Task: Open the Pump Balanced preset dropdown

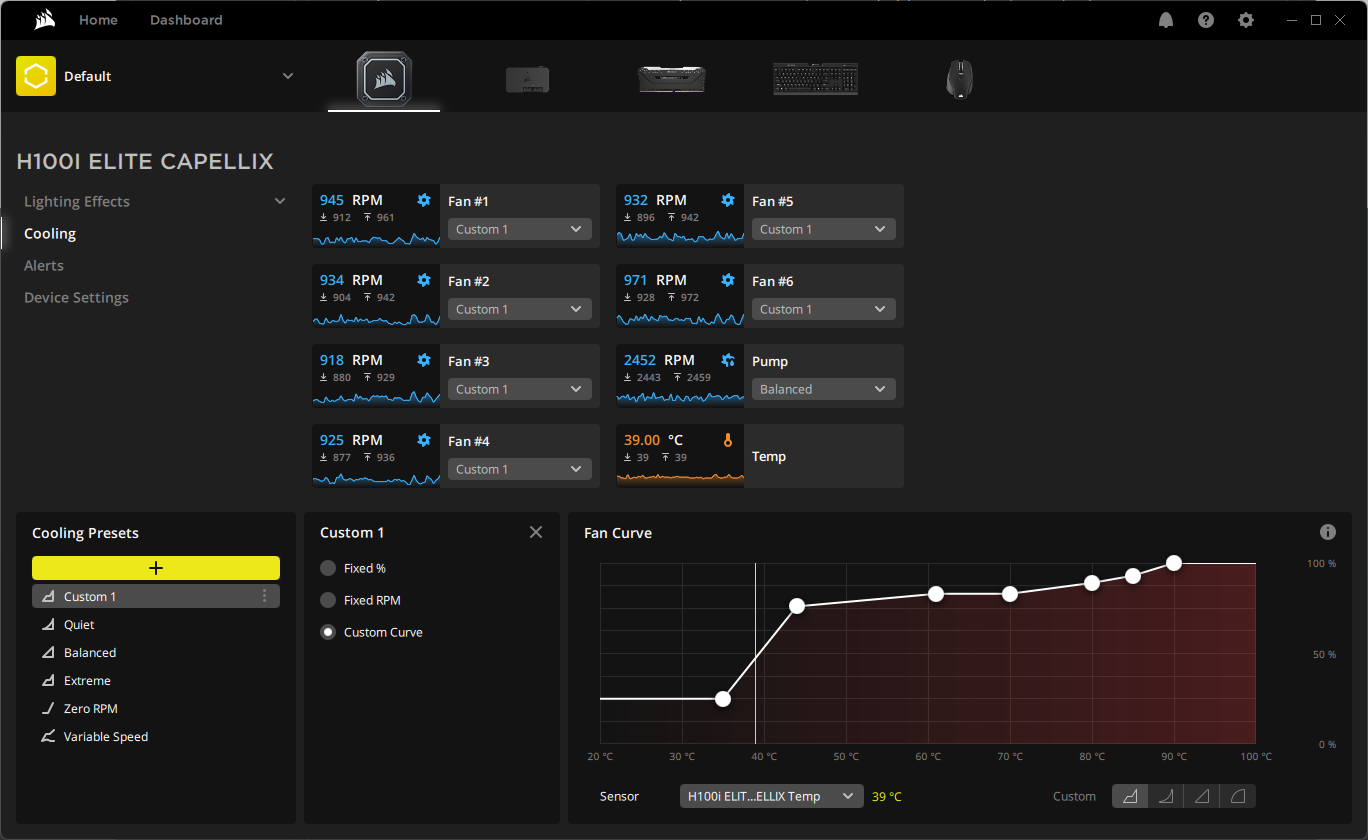Action: click(x=824, y=389)
